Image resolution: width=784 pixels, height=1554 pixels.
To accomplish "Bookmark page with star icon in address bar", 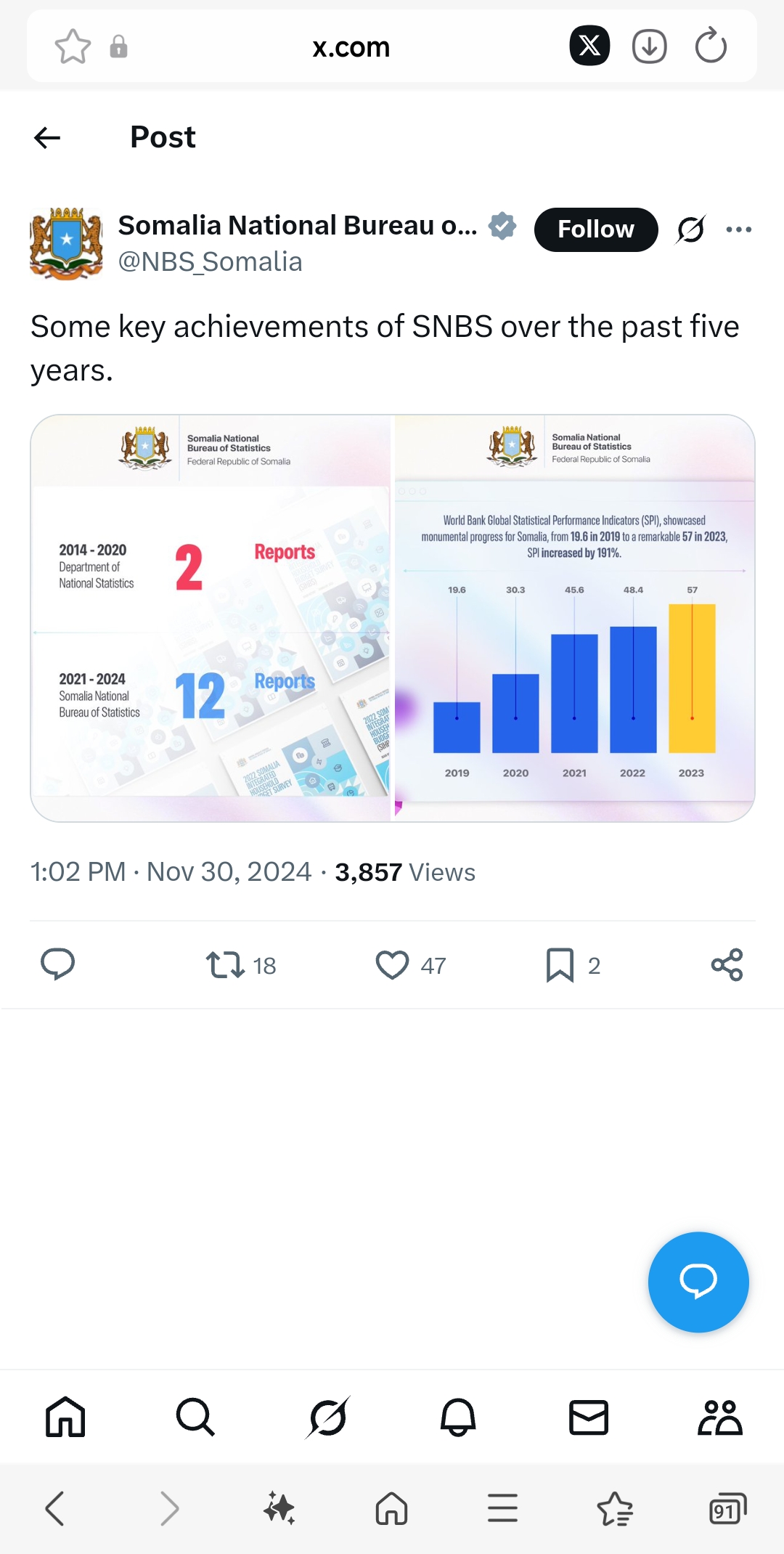I will (73, 47).
